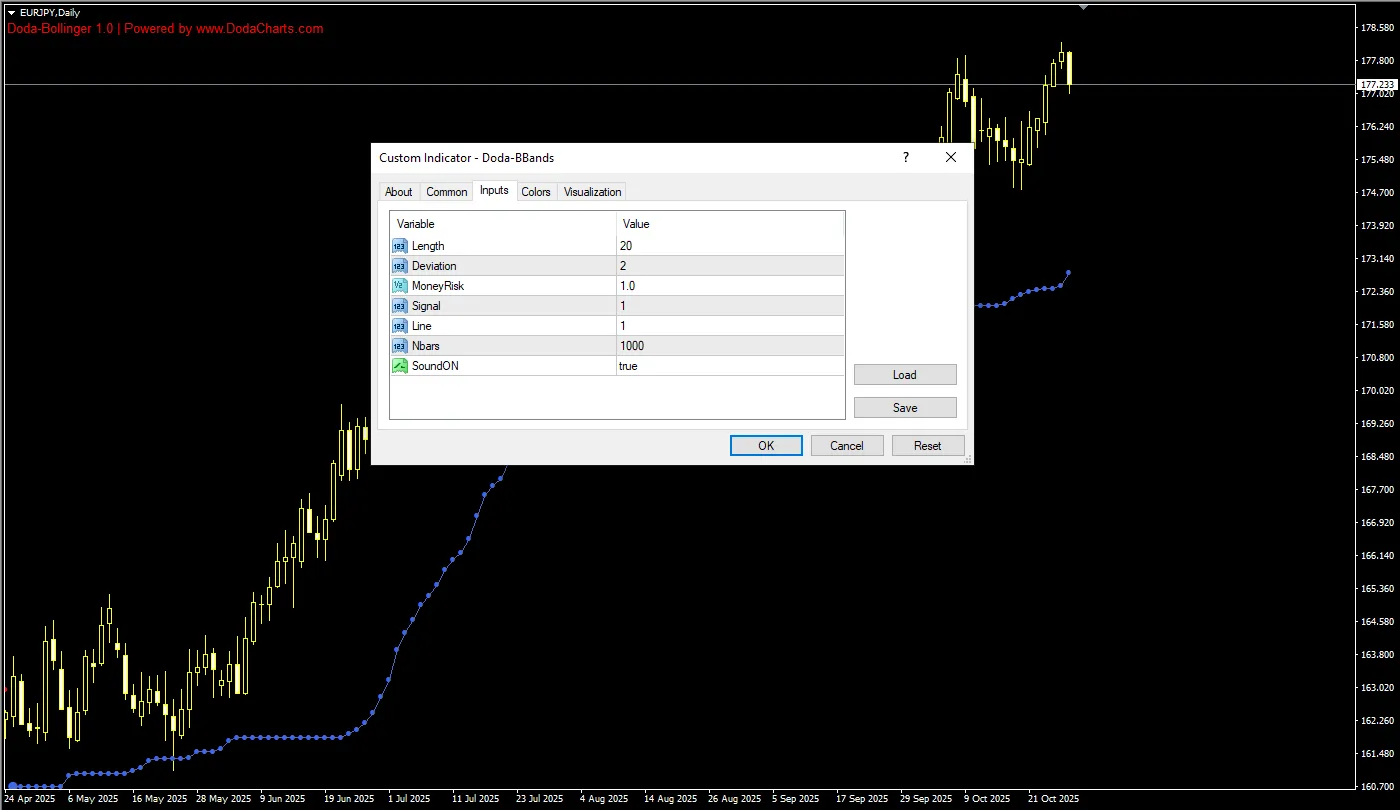Click the SoundON boolean icon
The width and height of the screenshot is (1400, 810).
[400, 366]
